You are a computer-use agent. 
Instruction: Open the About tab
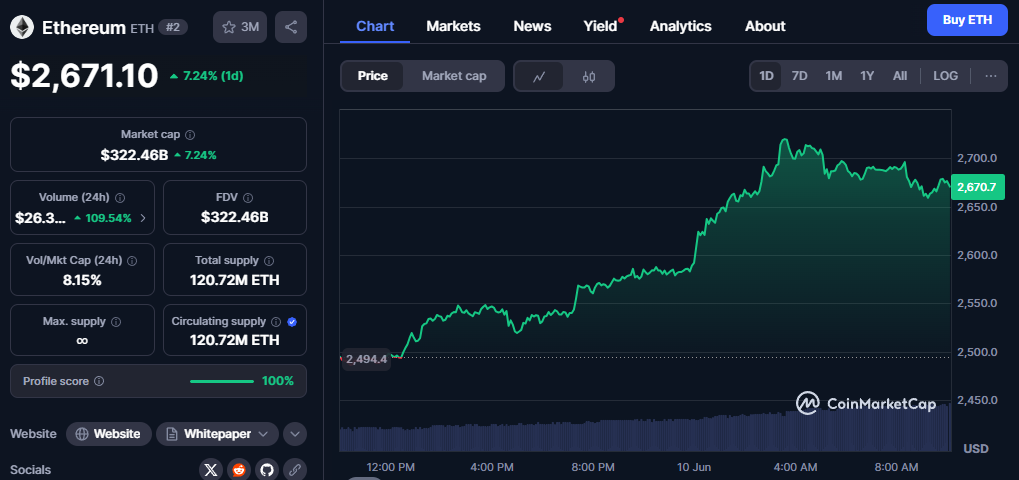coord(765,27)
